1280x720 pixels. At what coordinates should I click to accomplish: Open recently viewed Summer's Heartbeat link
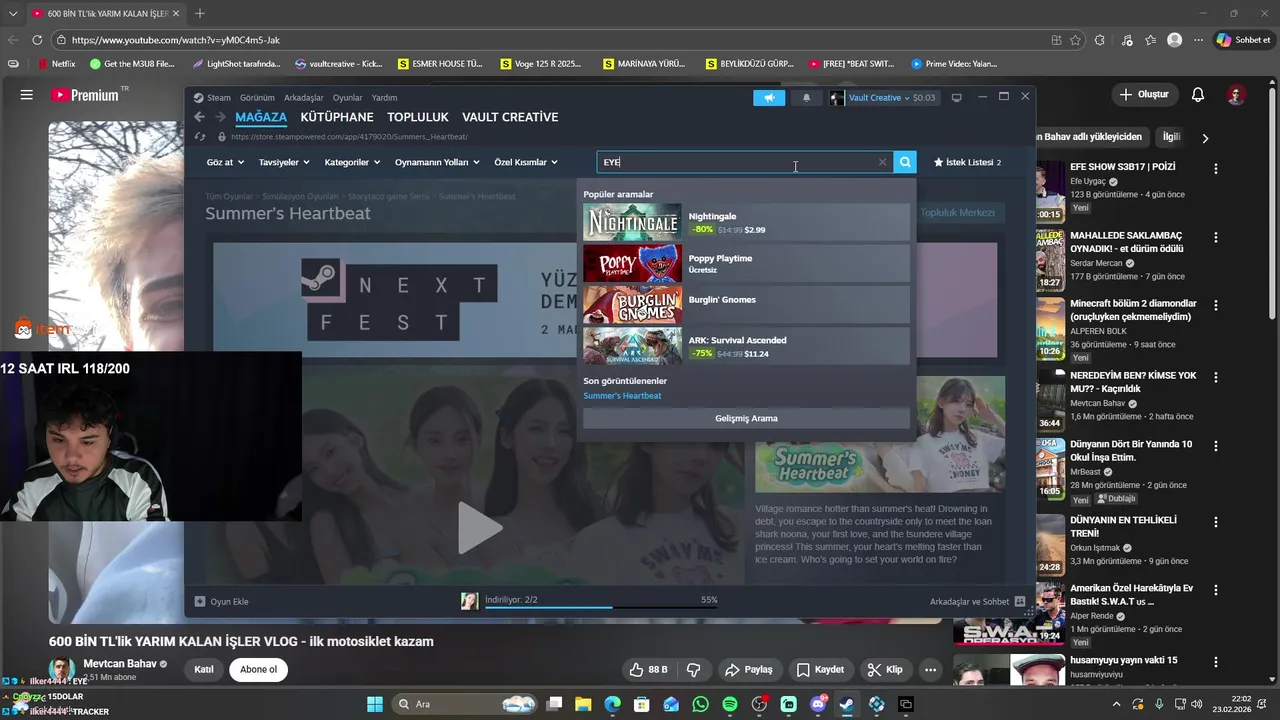[x=622, y=396]
